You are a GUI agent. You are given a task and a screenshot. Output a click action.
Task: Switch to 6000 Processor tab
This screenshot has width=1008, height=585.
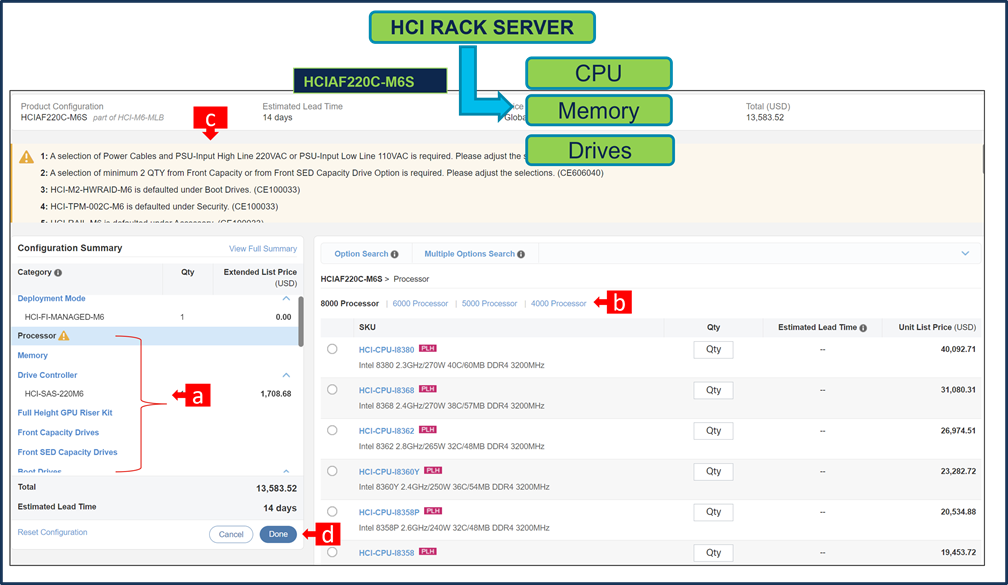(x=420, y=303)
